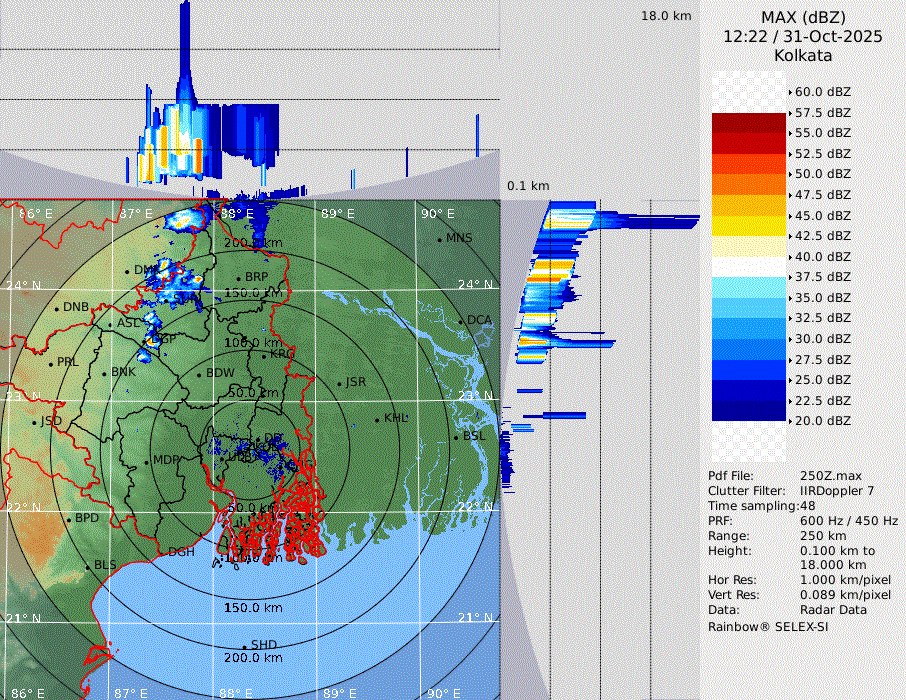Screen dimensions: 906x700
Task: Click the BDW station label
Action: pos(219,373)
